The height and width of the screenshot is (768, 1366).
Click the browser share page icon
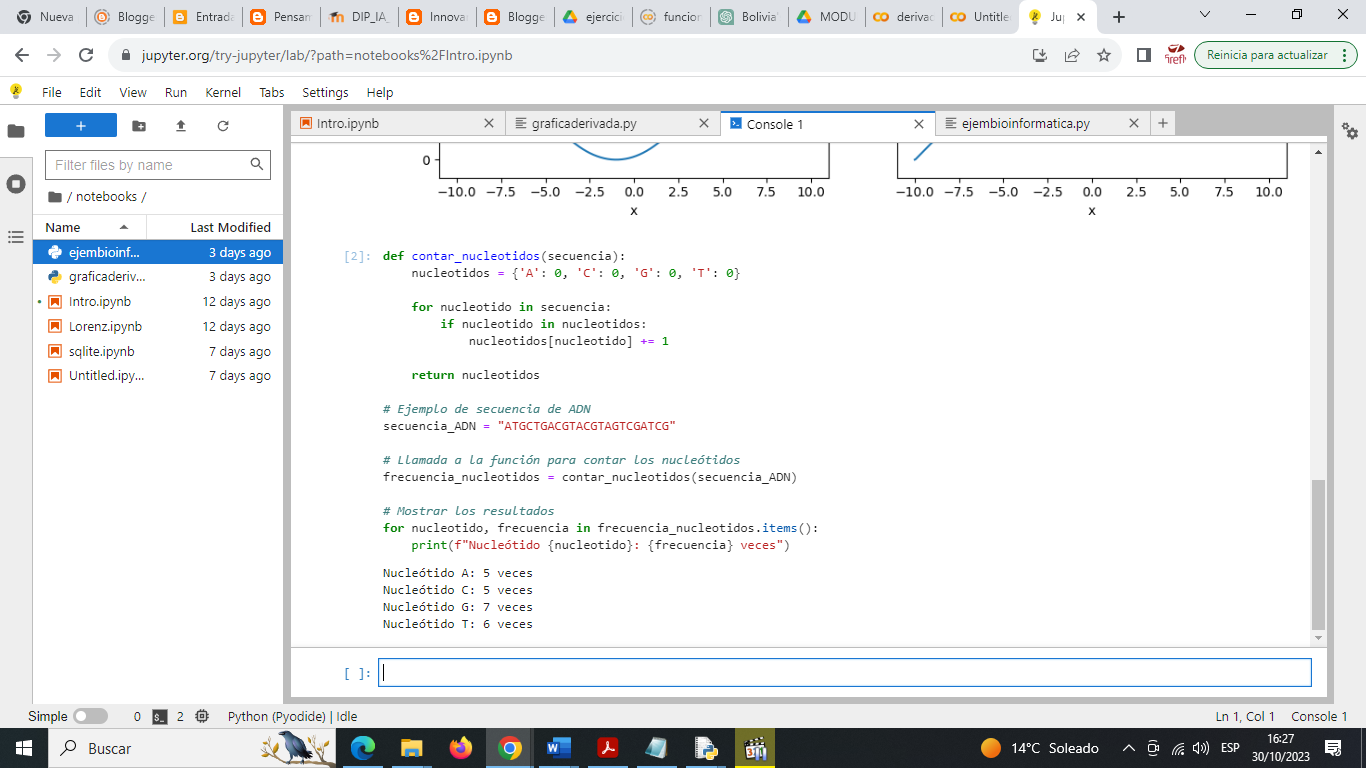pos(1072,55)
